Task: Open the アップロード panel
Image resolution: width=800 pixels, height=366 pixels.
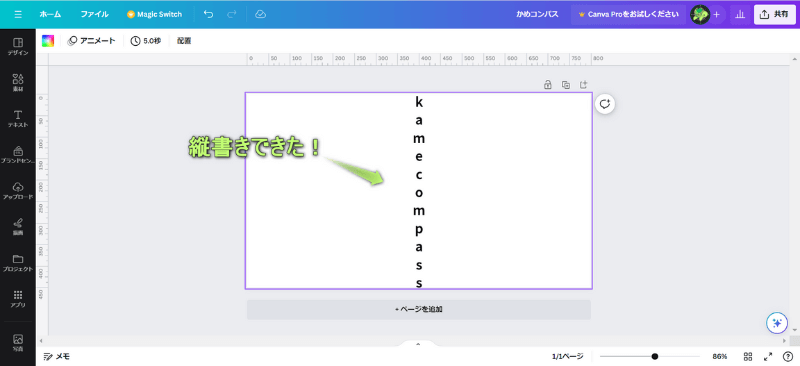Action: (x=18, y=190)
